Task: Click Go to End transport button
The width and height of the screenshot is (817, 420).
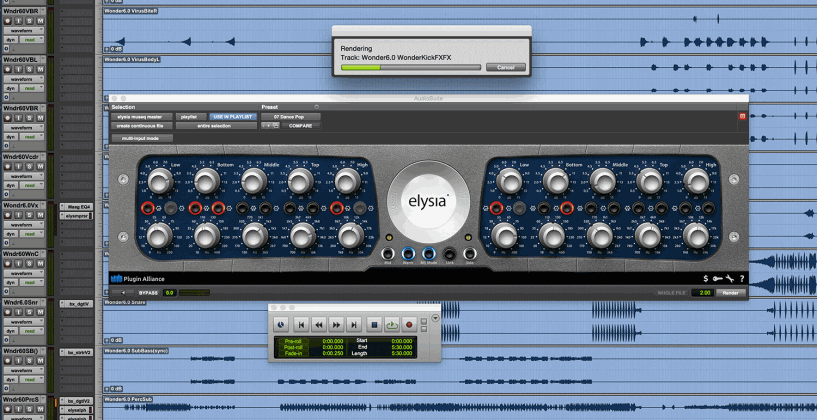Action: tap(354, 325)
